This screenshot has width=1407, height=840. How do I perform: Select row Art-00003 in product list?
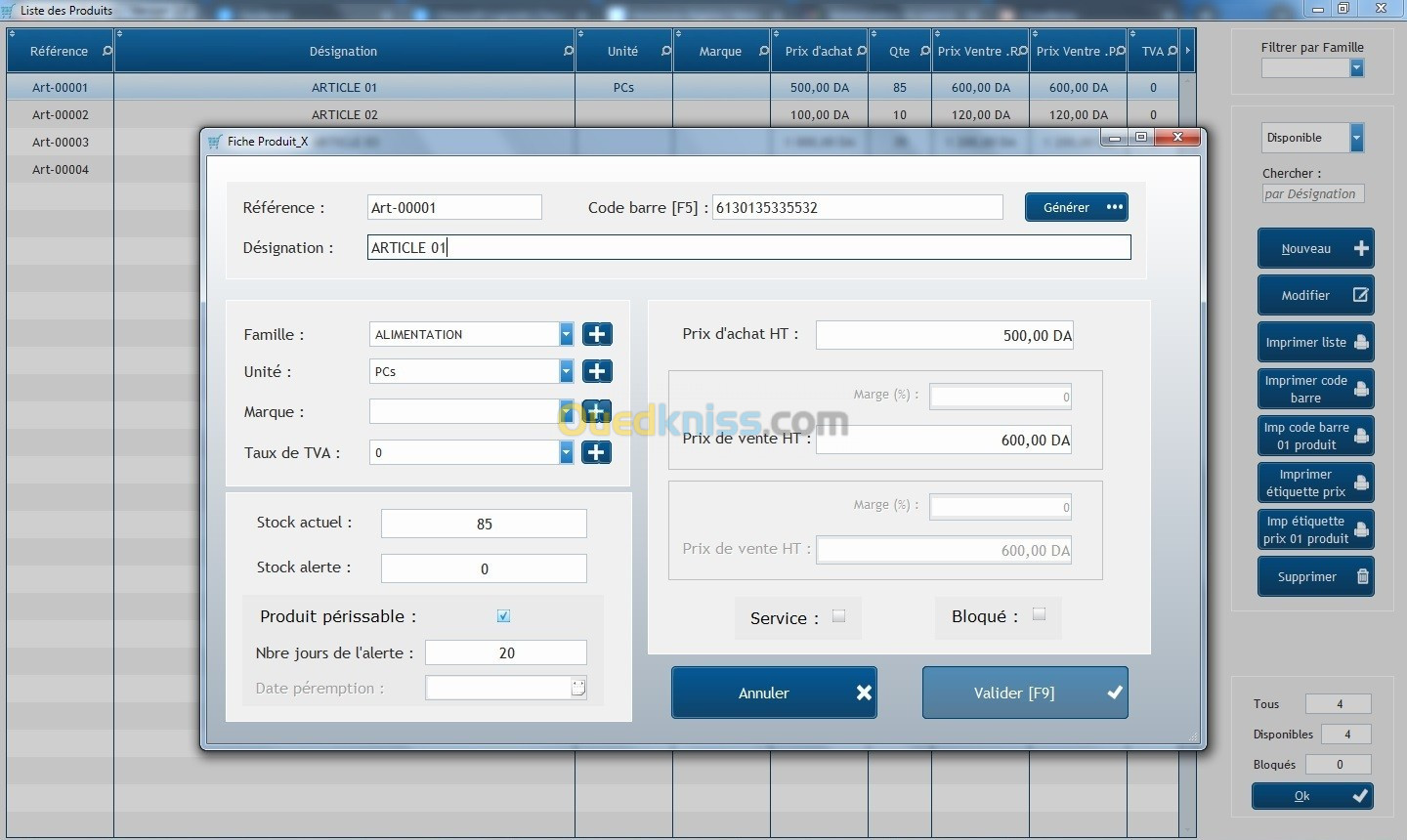coord(60,142)
